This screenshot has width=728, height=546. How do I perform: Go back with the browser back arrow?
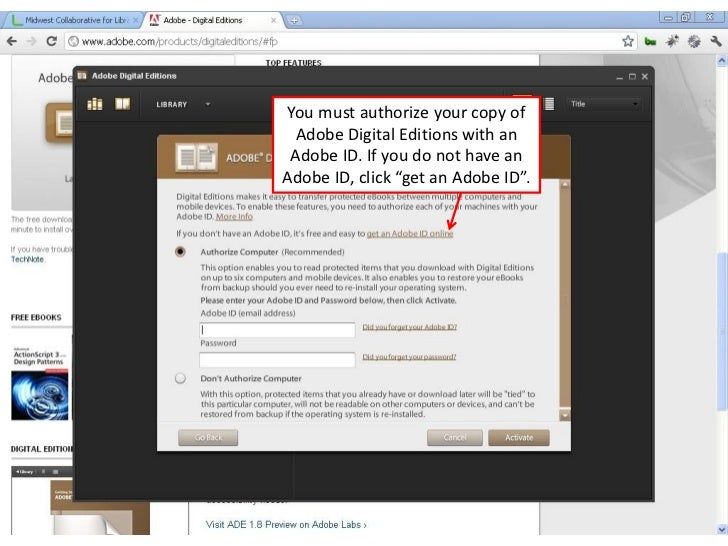(12, 41)
